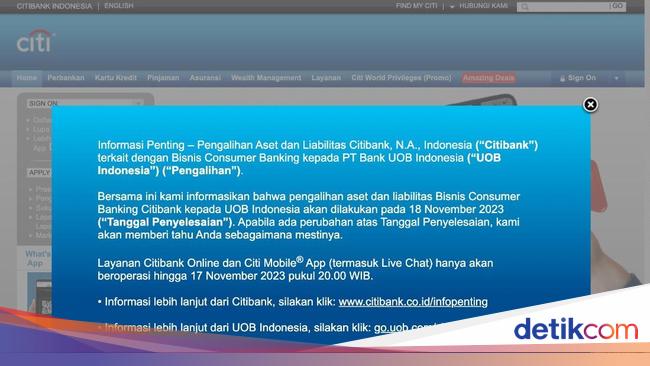Open the Pinjaman menu
Image resolution: width=650 pixels, height=366 pixels.
(163, 78)
